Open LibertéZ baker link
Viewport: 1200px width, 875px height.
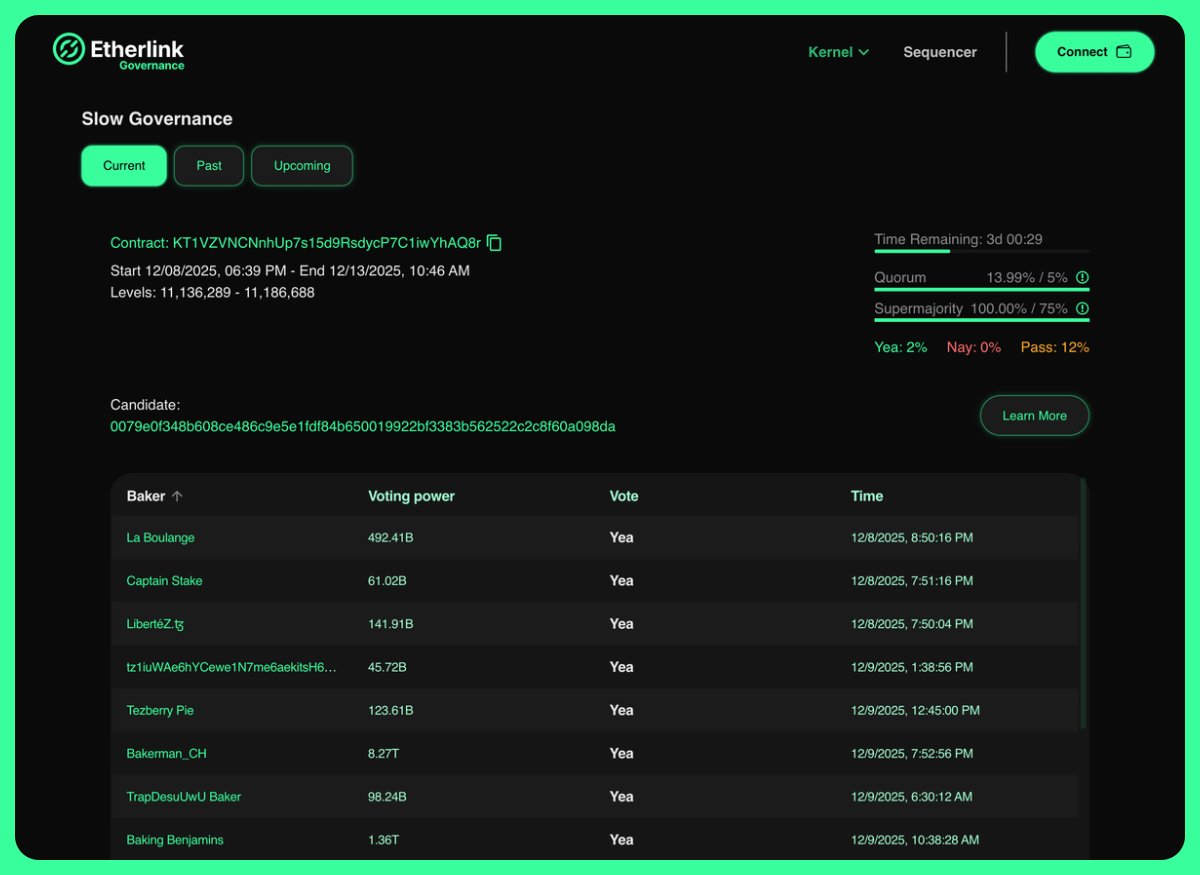155,624
